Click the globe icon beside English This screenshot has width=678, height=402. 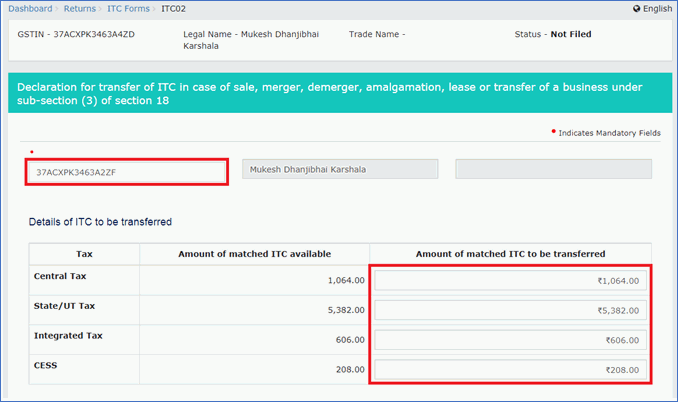click(x=636, y=9)
